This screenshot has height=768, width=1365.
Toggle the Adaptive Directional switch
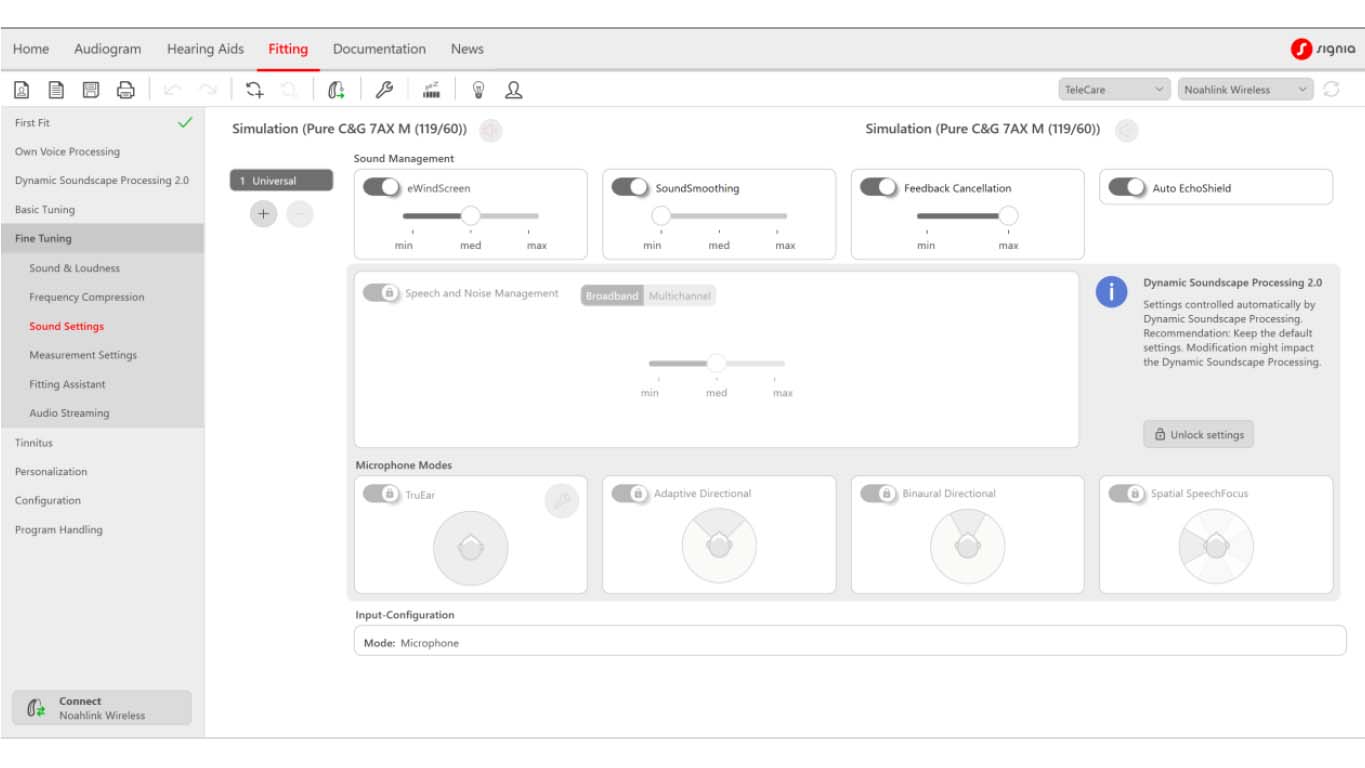tap(630, 494)
